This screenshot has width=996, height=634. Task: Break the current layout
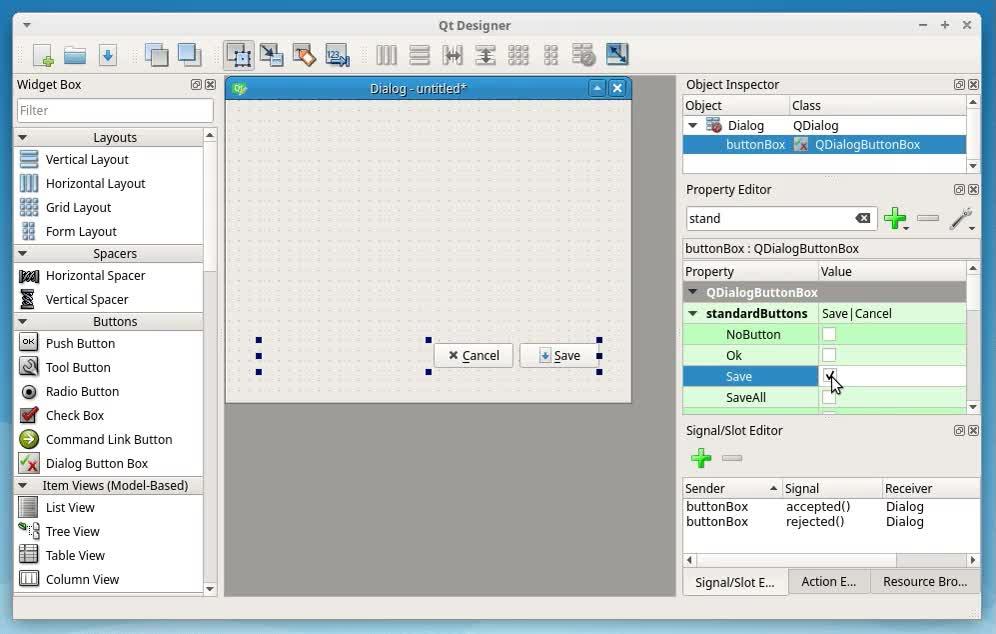(583, 55)
